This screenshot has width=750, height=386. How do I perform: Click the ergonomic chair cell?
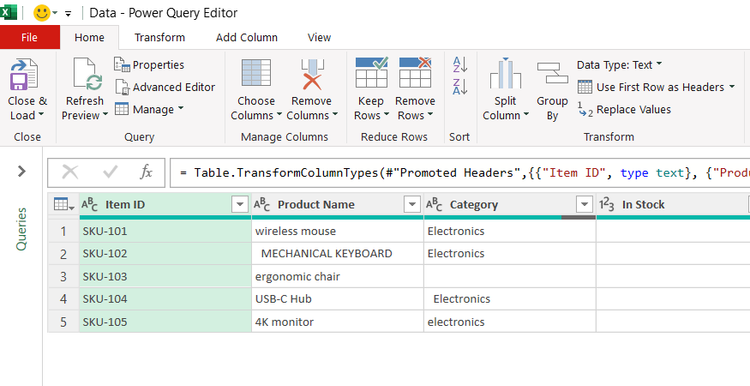(x=337, y=276)
